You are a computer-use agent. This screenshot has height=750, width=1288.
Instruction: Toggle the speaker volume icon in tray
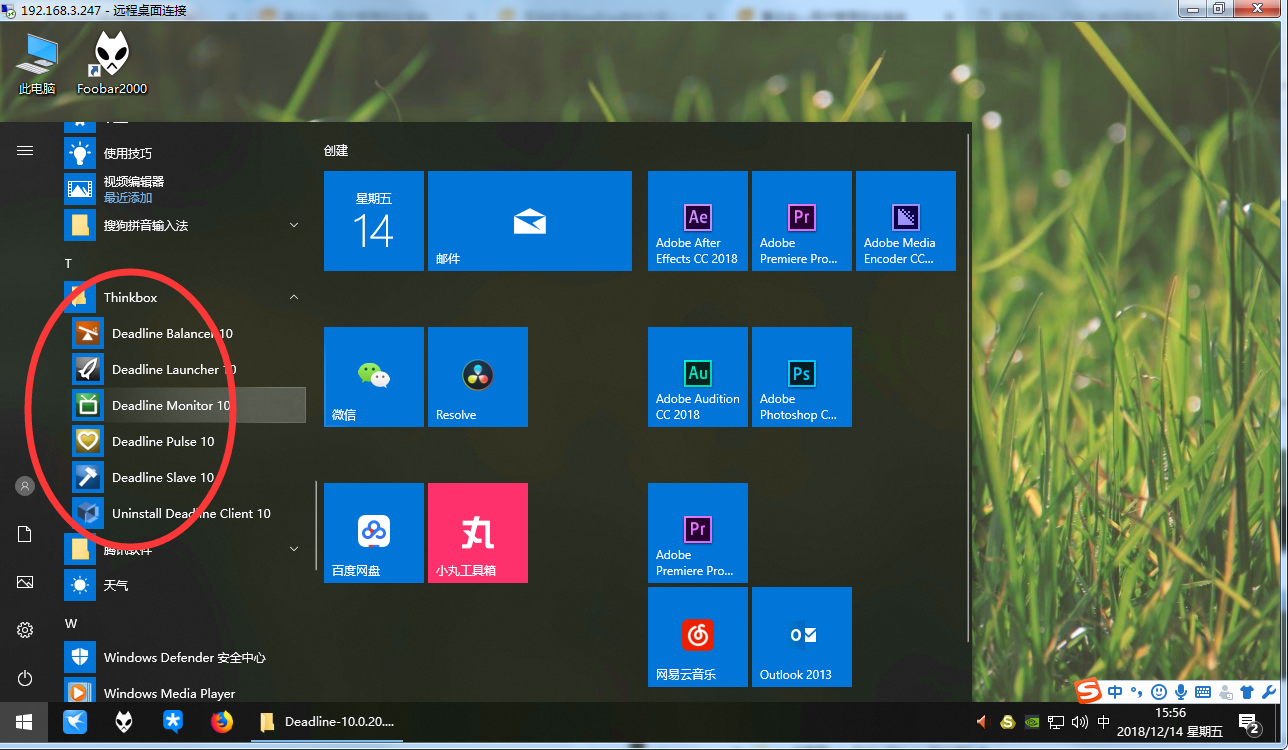pos(1079,722)
